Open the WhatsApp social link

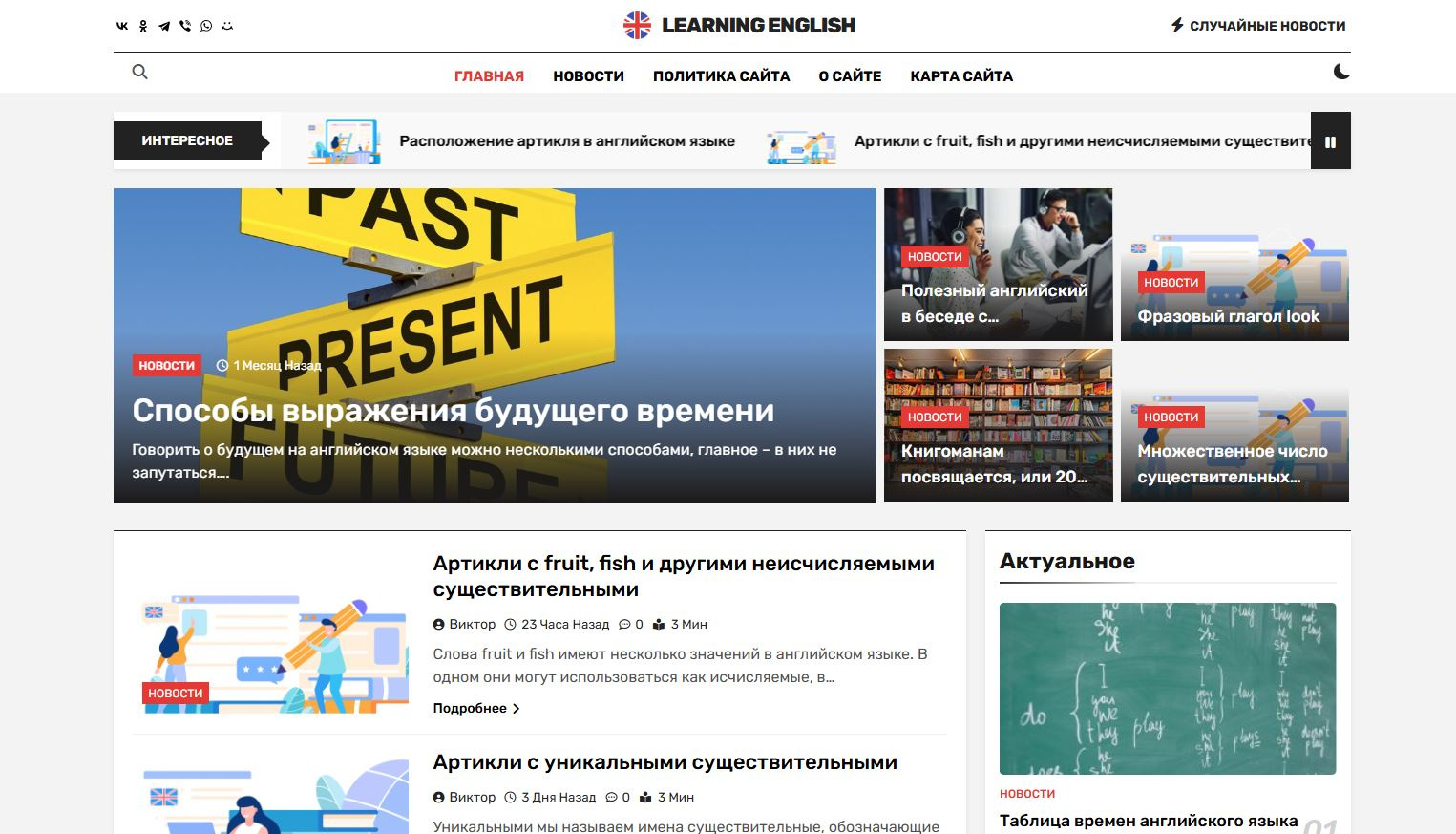pyautogui.click(x=206, y=26)
